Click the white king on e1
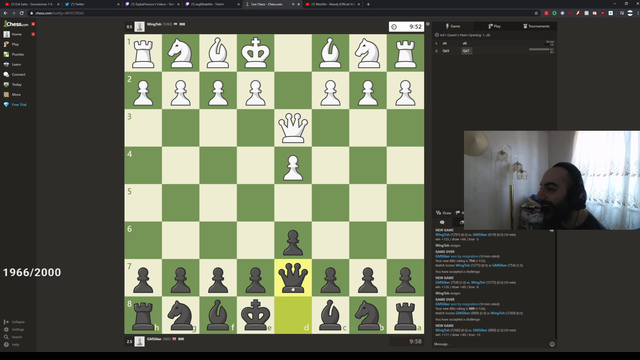This screenshot has width=640, height=360. point(256,53)
